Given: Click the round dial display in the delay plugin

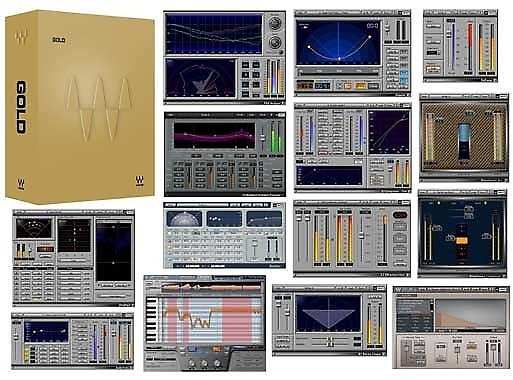Looking at the screenshot, I should [x=184, y=219].
